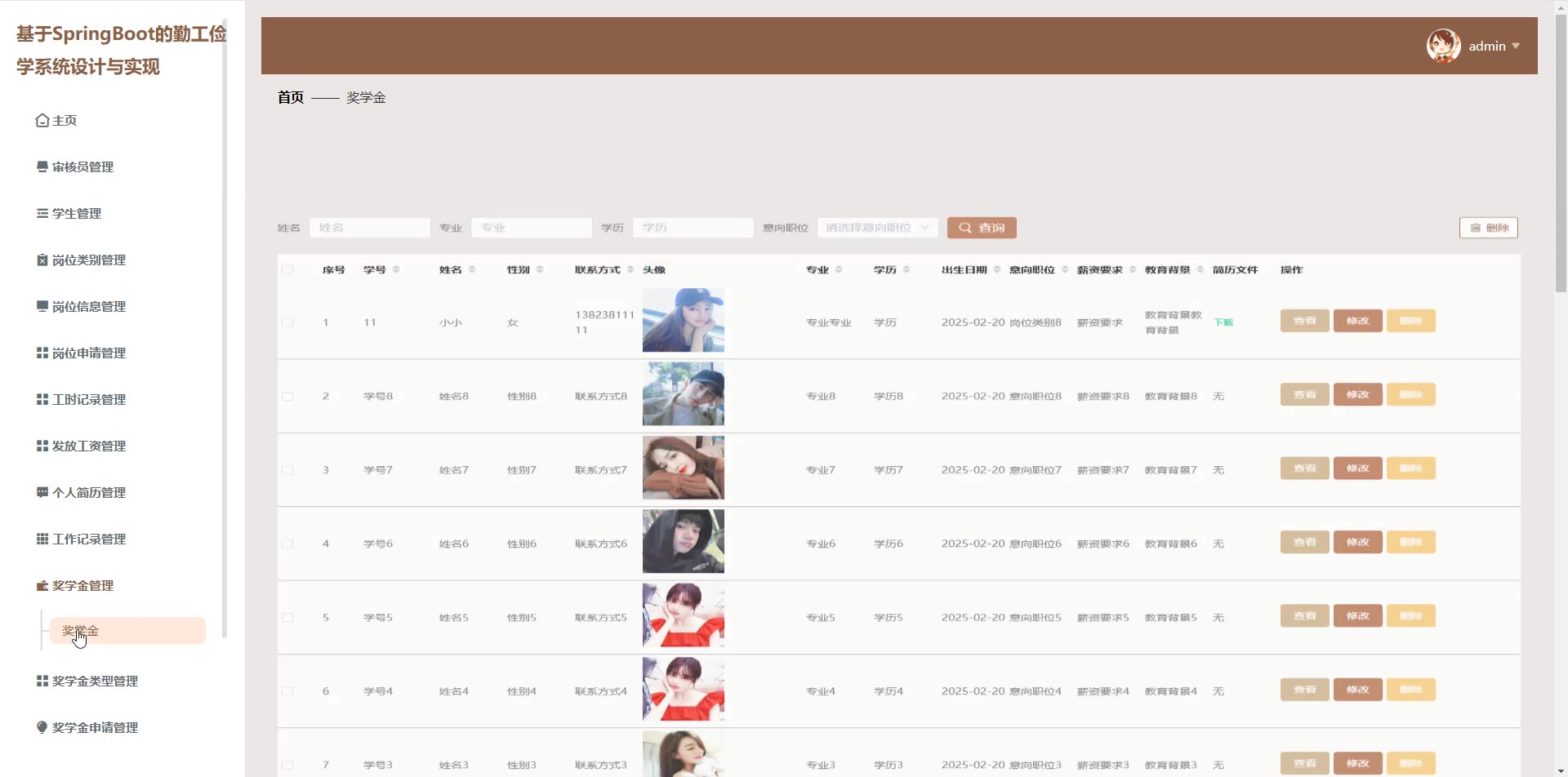The image size is (1568, 777).
Task: Click the 个人简历管理 chat icon
Action: (x=42, y=492)
